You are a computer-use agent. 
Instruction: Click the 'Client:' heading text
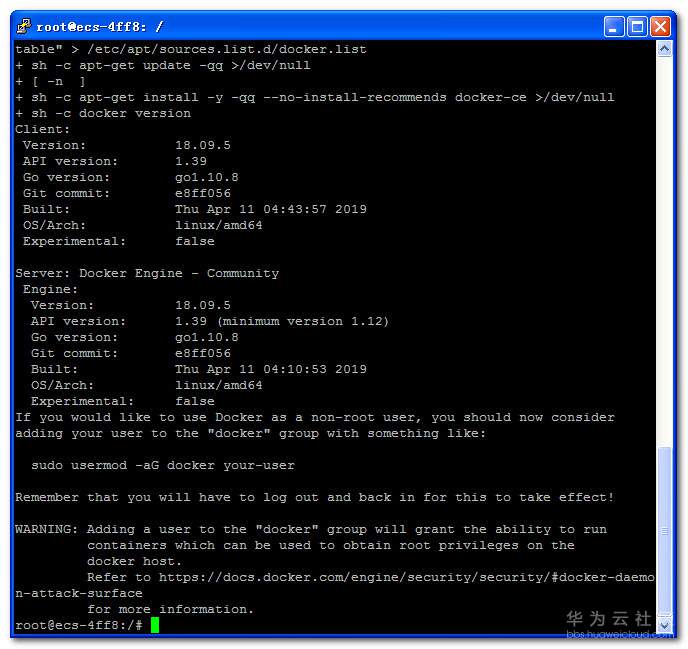pyautogui.click(x=43, y=129)
